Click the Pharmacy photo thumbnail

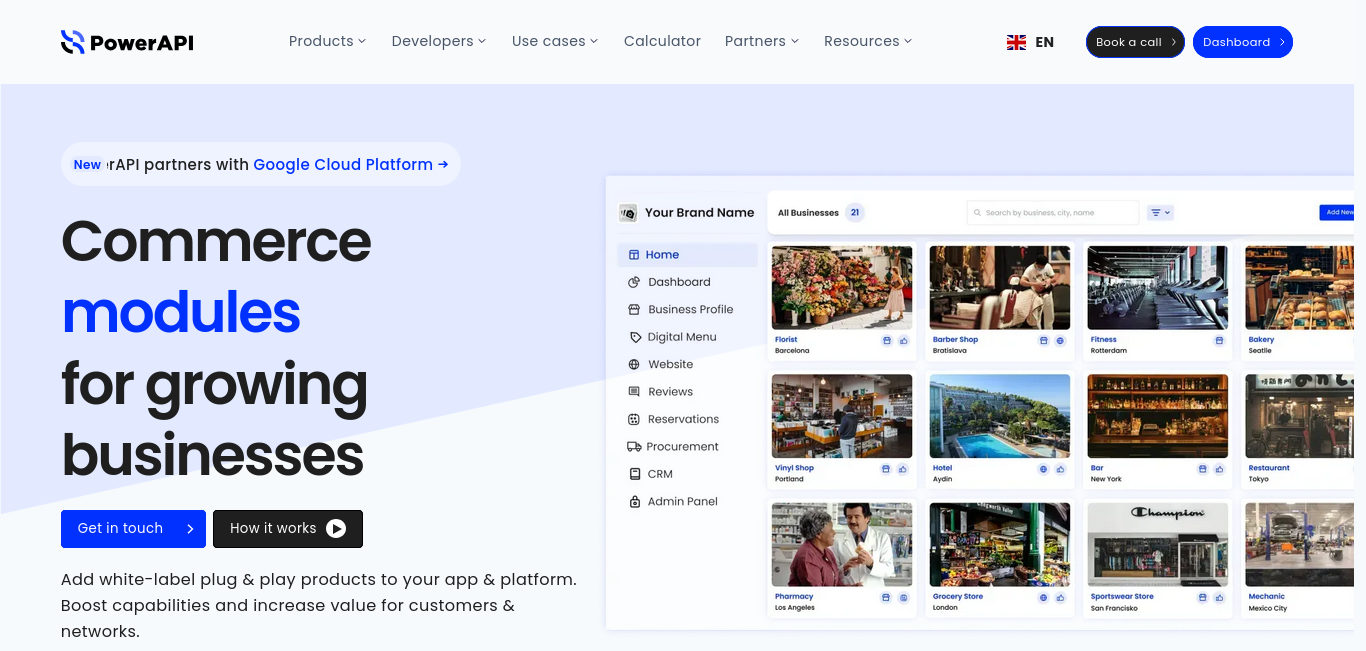pyautogui.click(x=842, y=545)
